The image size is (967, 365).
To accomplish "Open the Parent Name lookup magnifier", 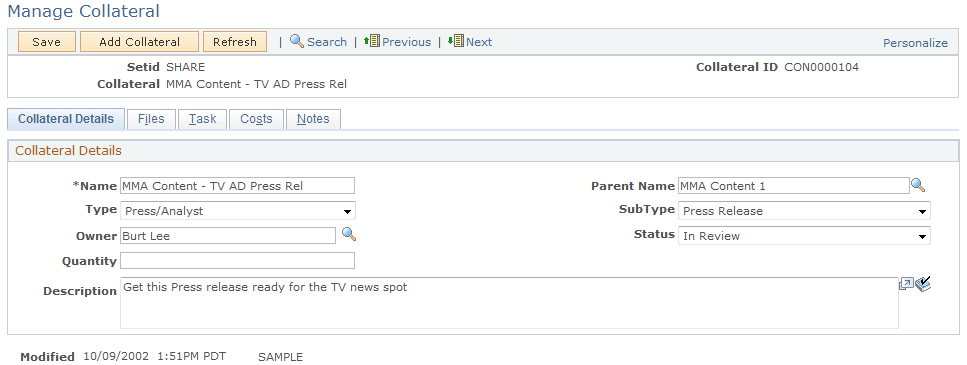I will [x=918, y=185].
